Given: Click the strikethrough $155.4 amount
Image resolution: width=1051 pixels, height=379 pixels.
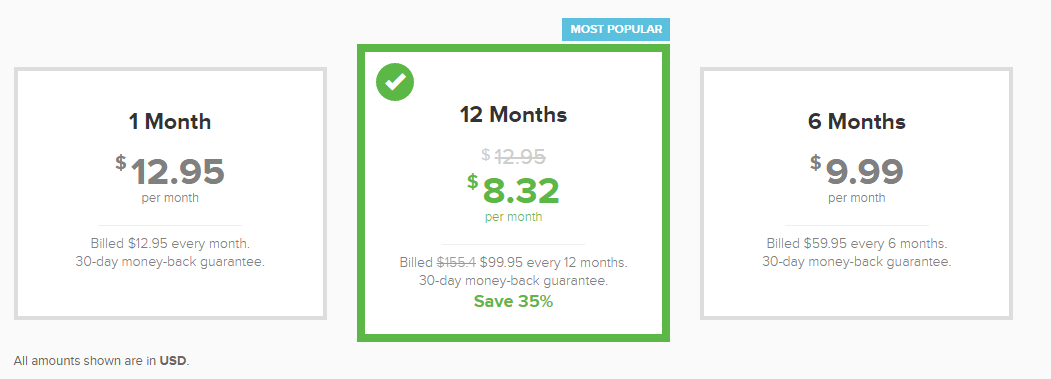Looking at the screenshot, I should coord(456,262).
